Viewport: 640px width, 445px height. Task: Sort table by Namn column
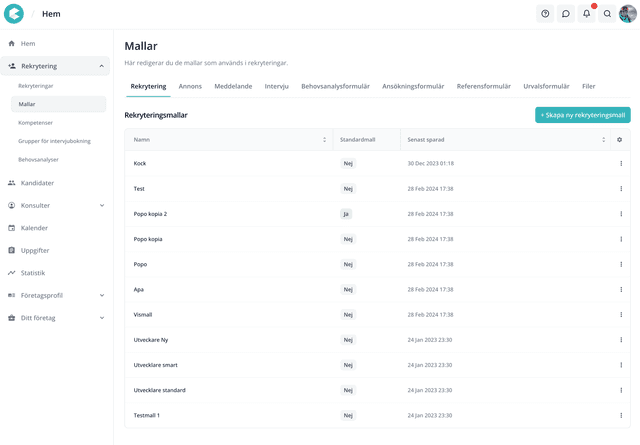click(324, 140)
